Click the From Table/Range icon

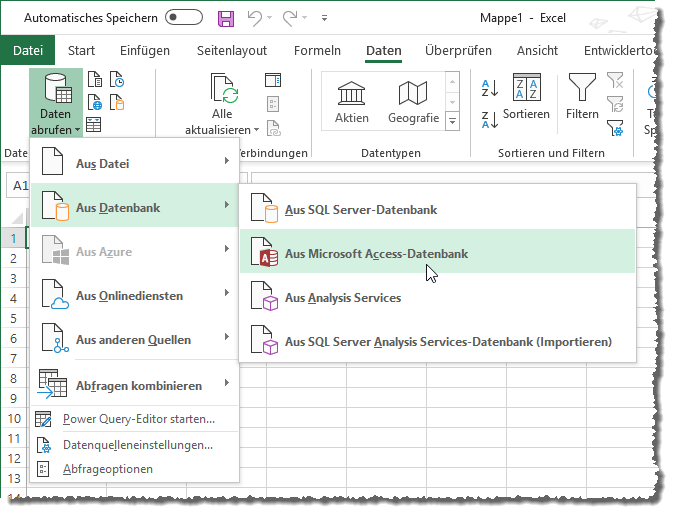(x=94, y=125)
